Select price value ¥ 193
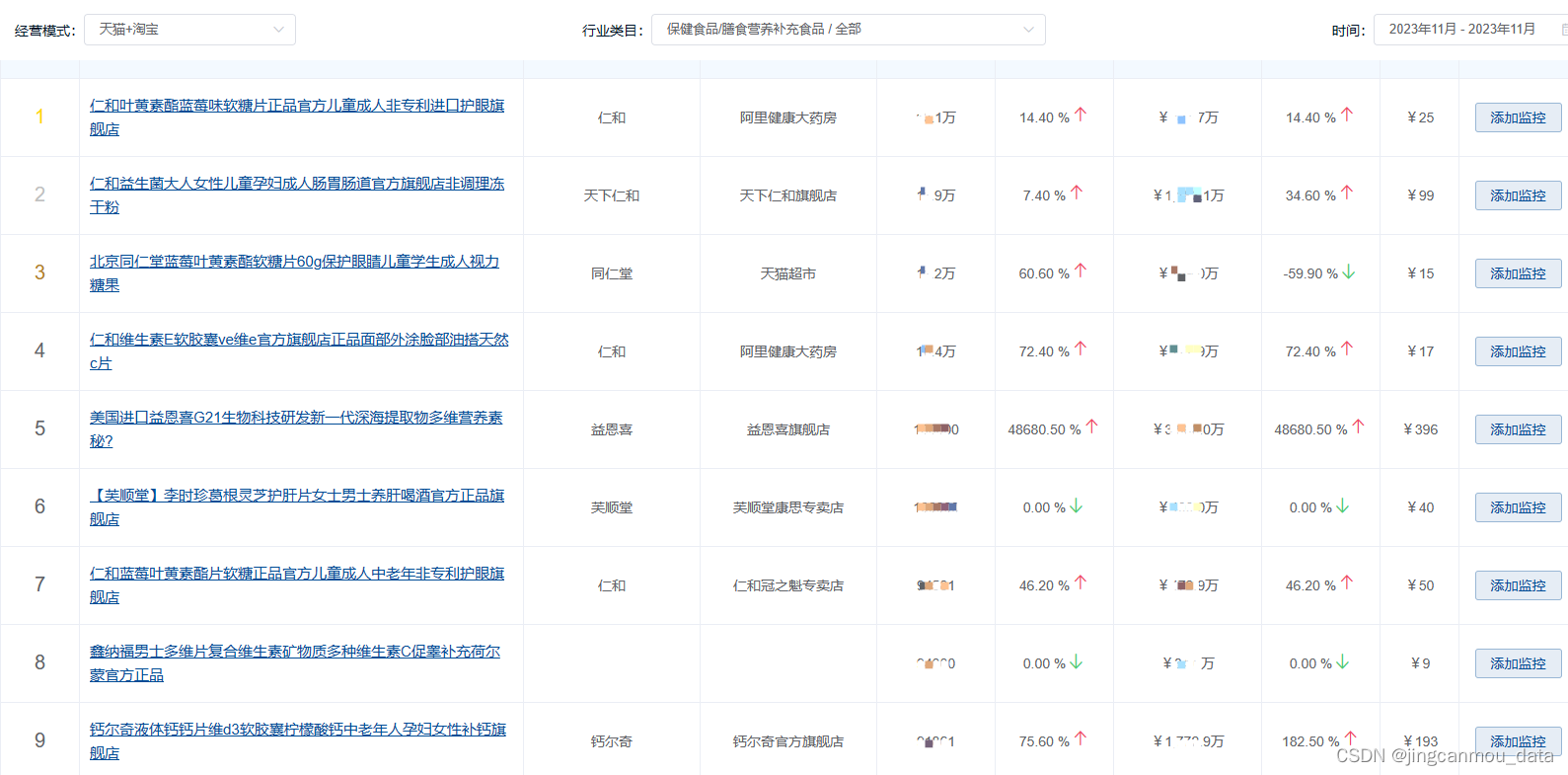This screenshot has width=1568, height=775. [x=1421, y=741]
